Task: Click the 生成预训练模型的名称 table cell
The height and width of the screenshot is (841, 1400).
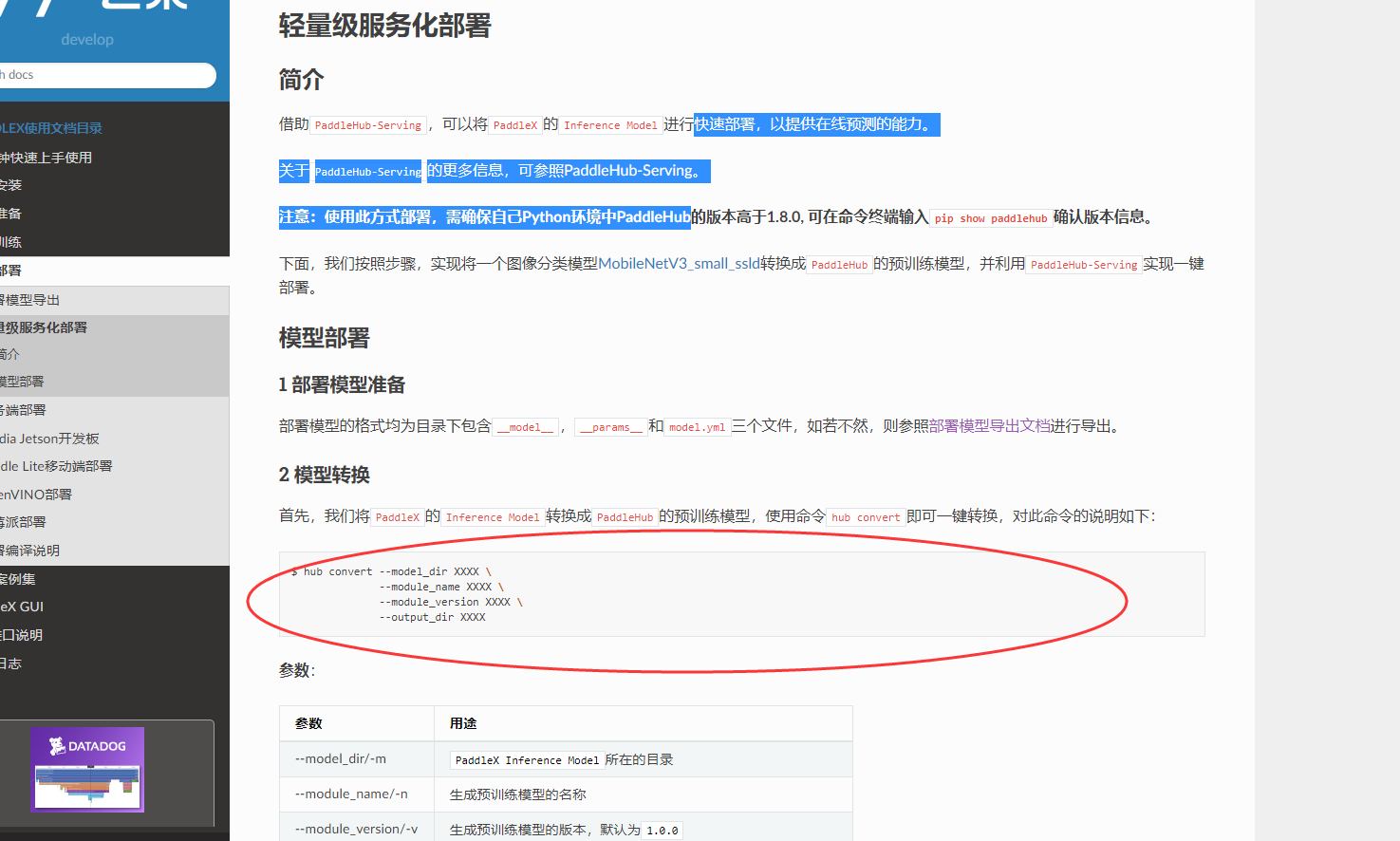Action: tap(644, 794)
